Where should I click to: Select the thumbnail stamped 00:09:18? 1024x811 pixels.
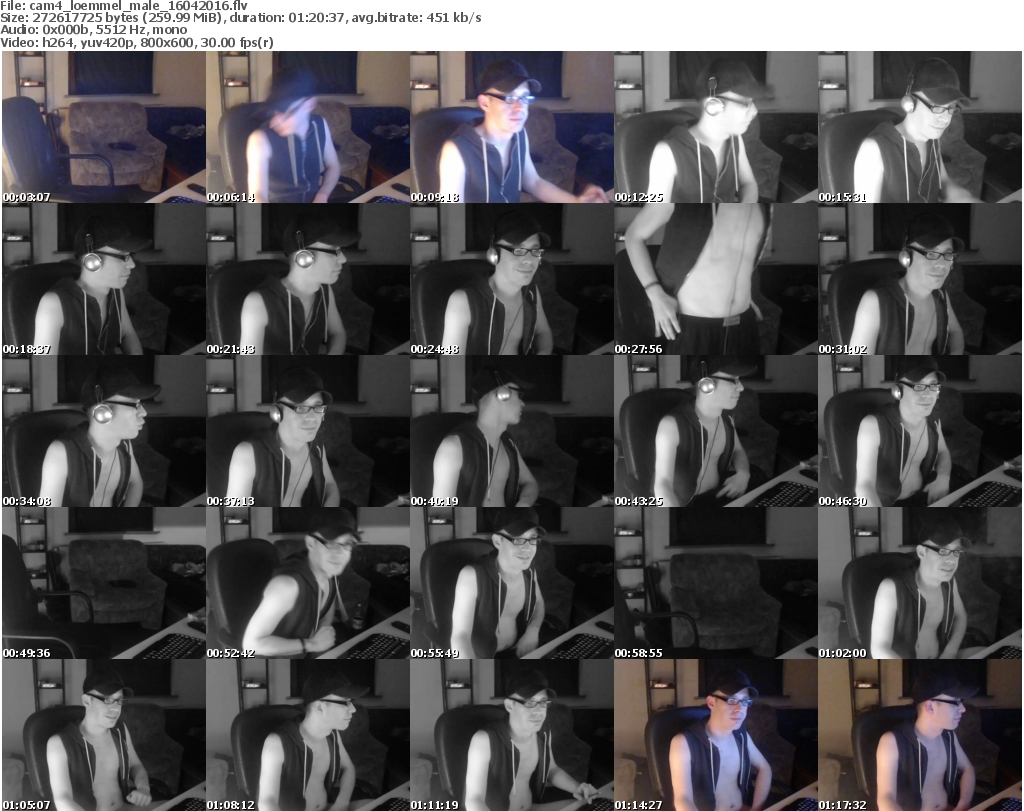[512, 127]
